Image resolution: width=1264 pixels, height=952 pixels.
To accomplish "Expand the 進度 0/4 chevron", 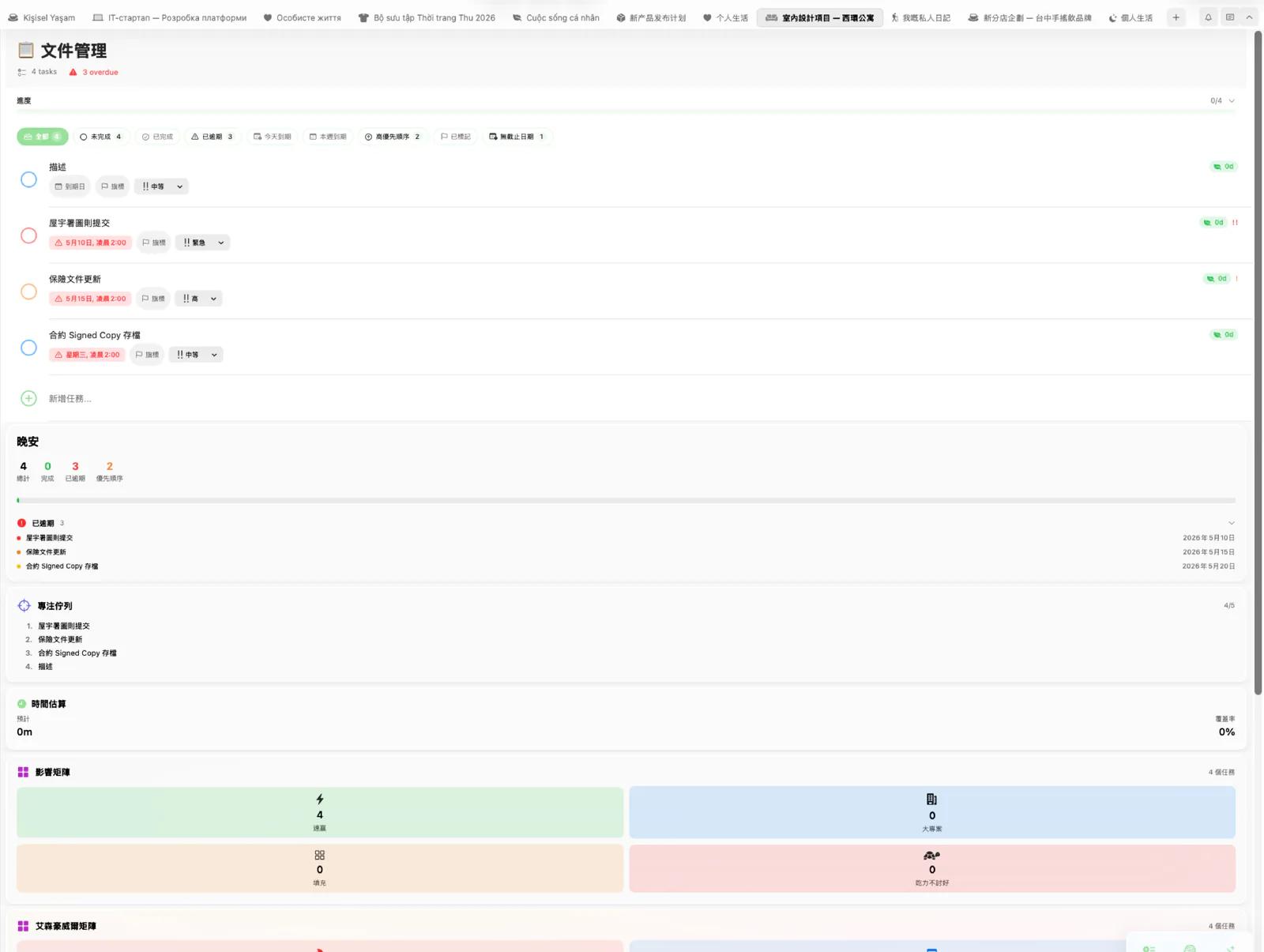I will tap(1232, 100).
